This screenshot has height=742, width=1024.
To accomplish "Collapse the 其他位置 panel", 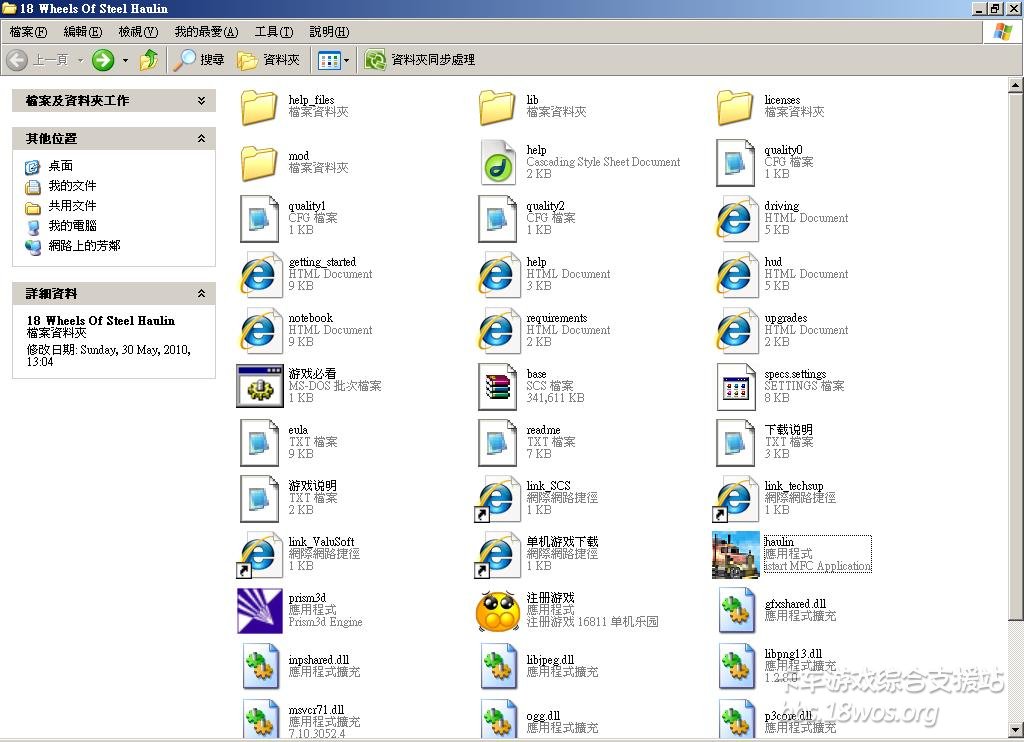I will coord(201,139).
